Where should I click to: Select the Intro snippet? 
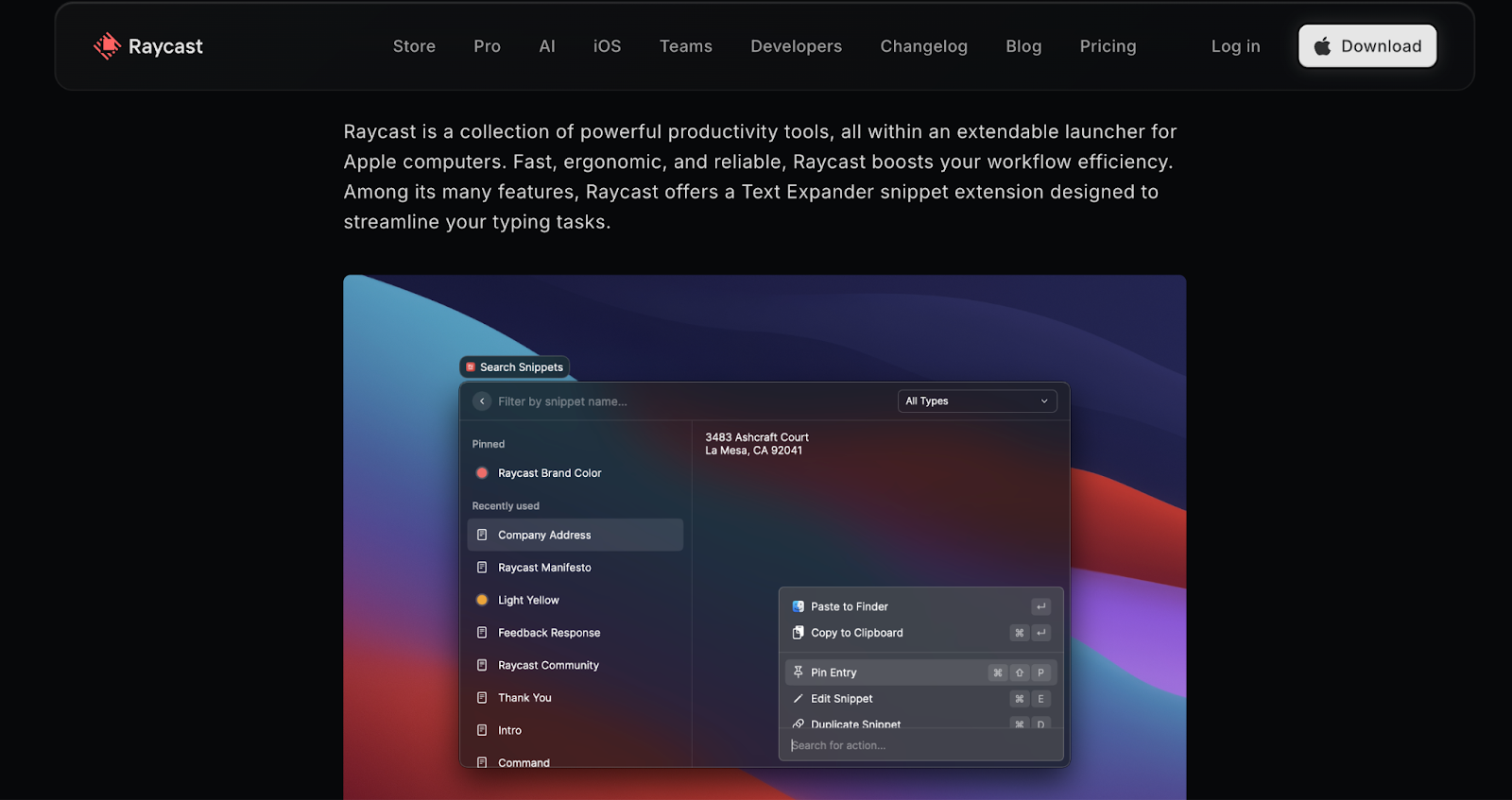[x=575, y=730]
